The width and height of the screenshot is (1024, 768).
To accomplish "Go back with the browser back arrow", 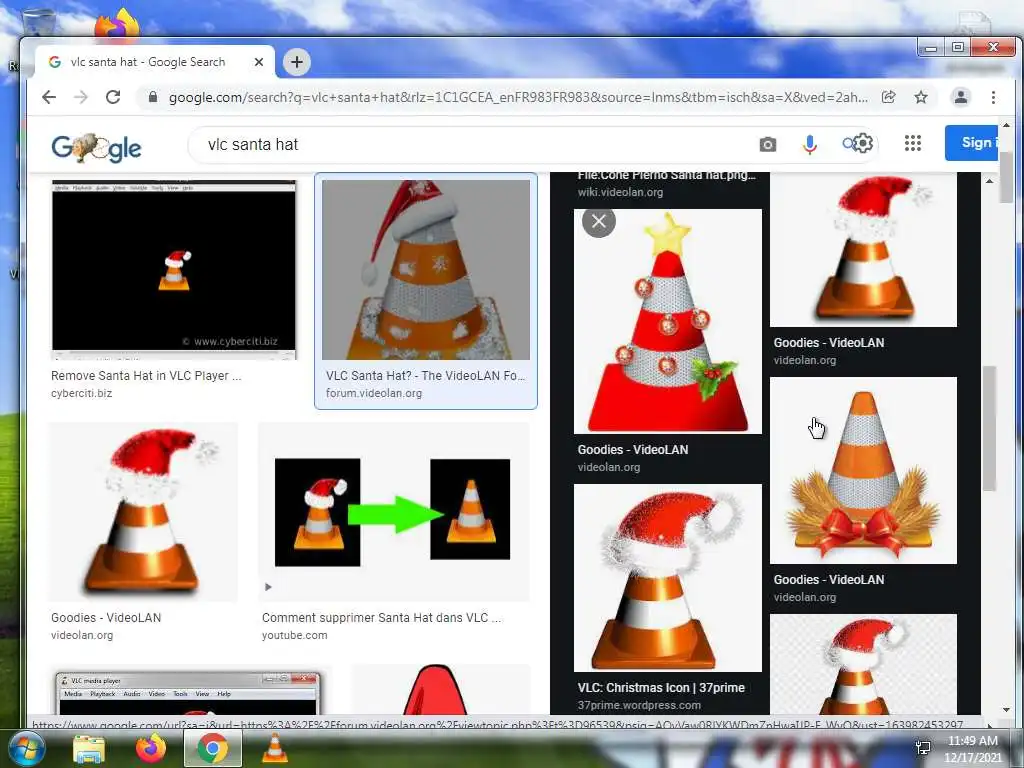I will coord(49,97).
